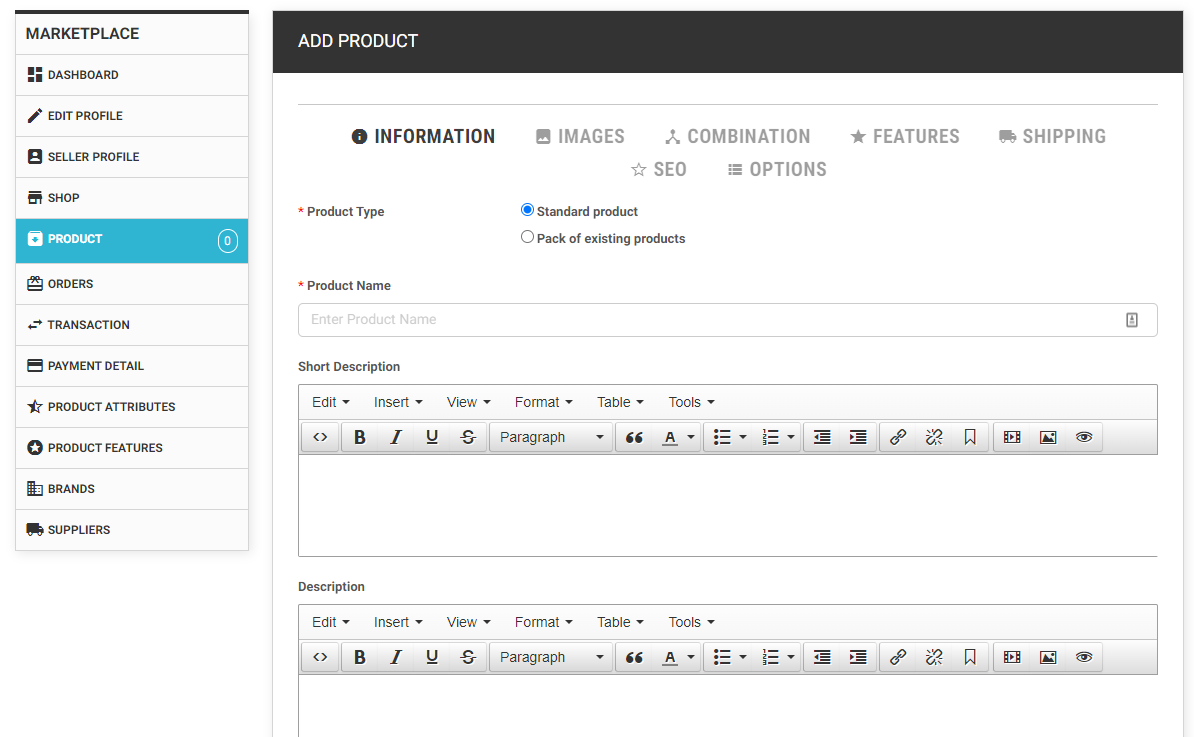
Task: Insert image in Description editor
Action: (1048, 657)
